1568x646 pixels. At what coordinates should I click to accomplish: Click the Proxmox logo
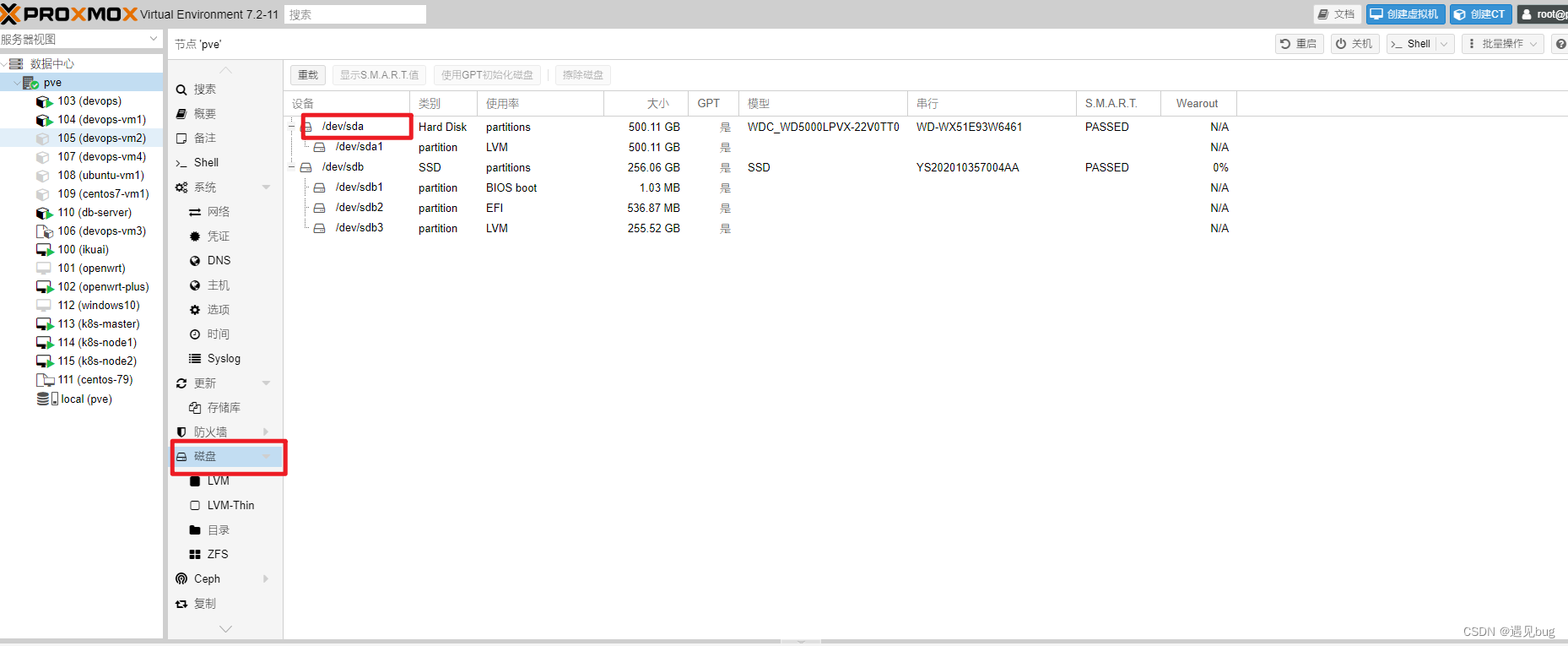tap(69, 14)
